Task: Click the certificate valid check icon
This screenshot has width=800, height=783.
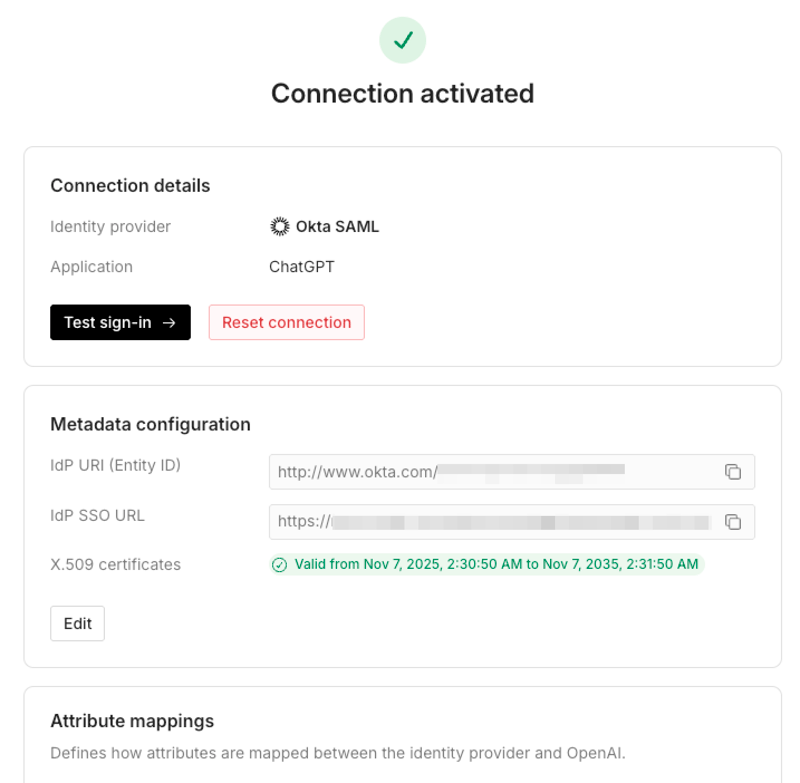Action: (280, 565)
